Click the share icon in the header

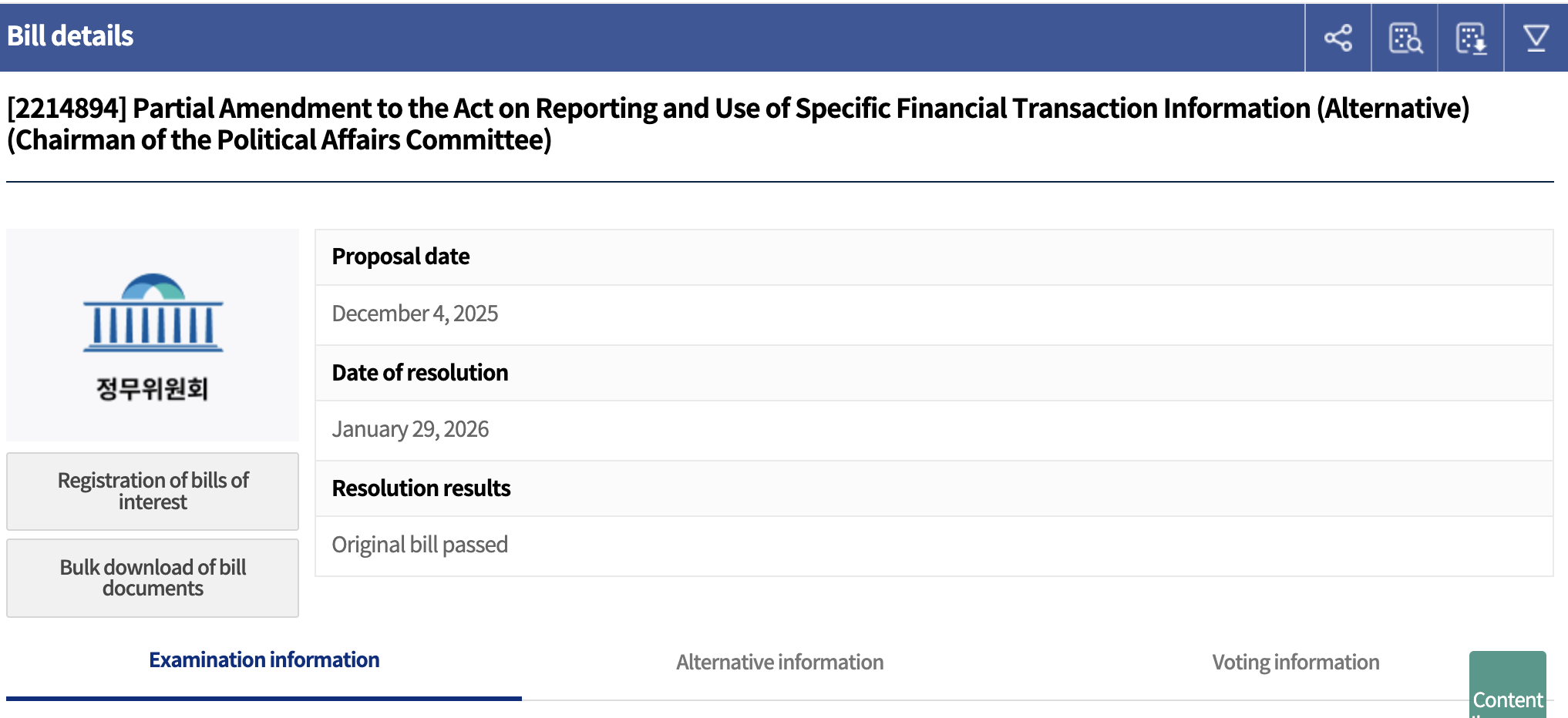click(x=1338, y=38)
